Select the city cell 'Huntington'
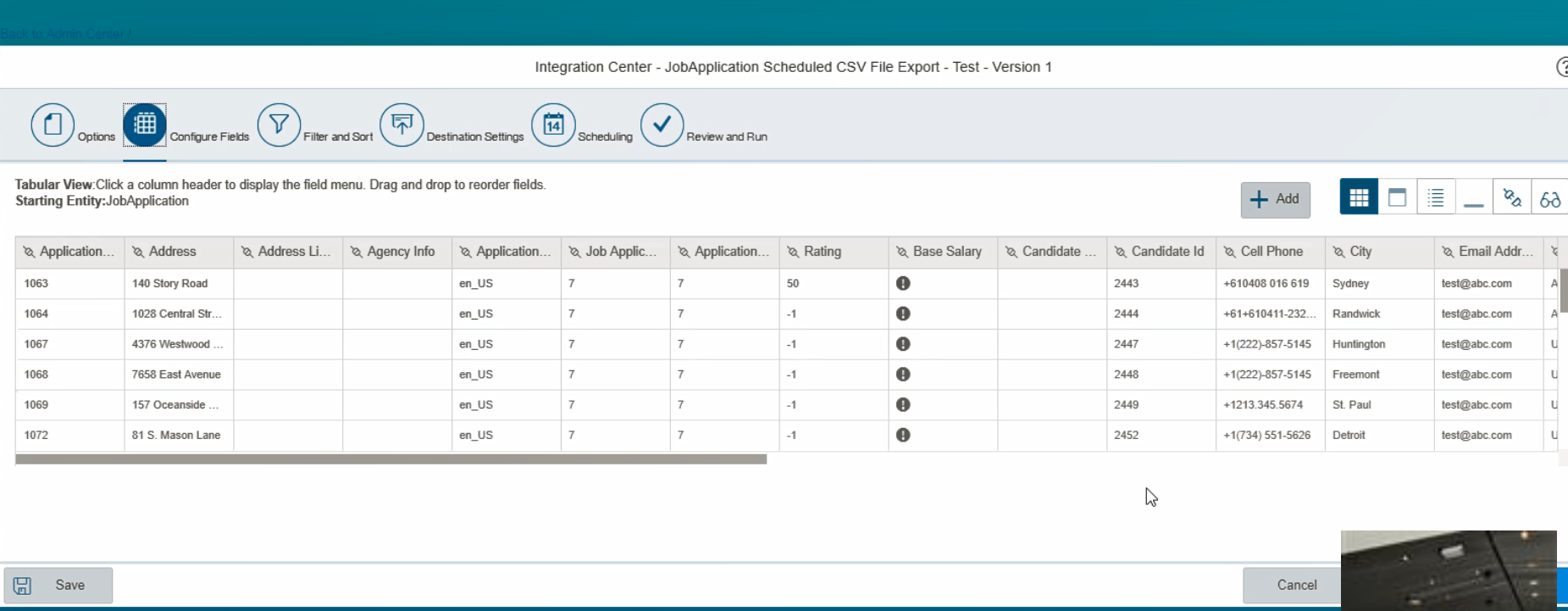1568x611 pixels. (x=1381, y=344)
